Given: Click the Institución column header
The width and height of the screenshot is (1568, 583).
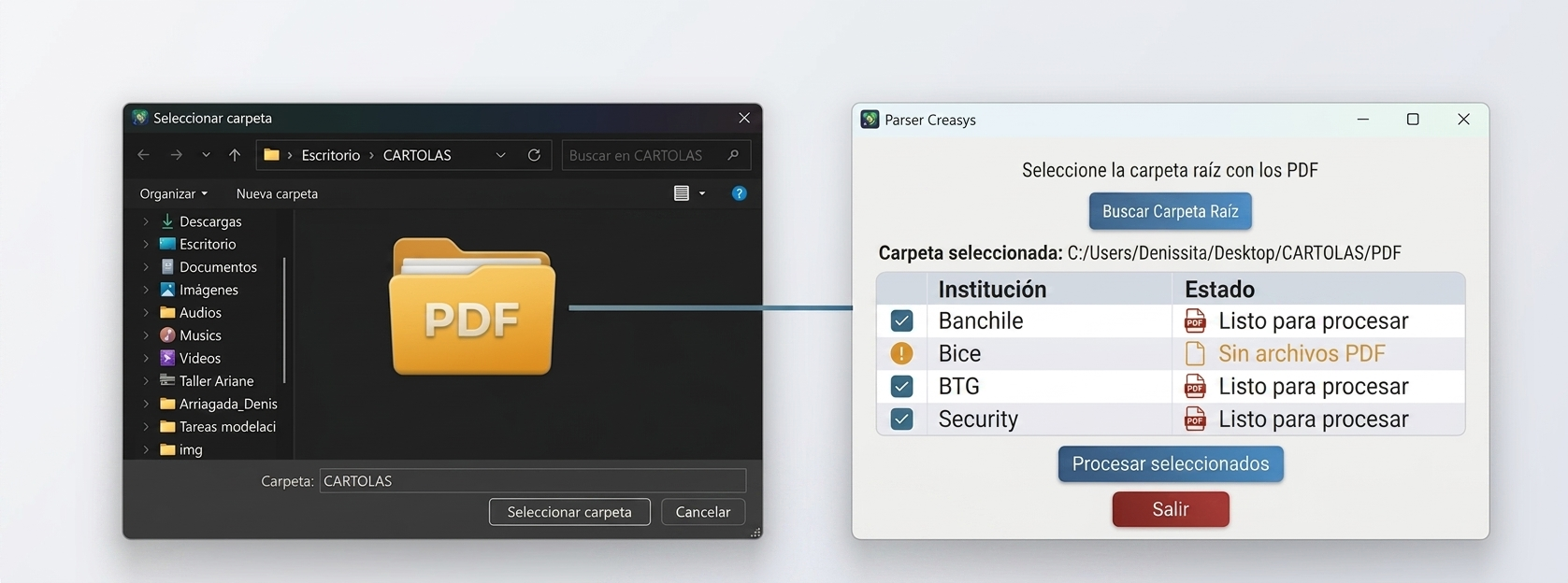Looking at the screenshot, I should (1049, 289).
